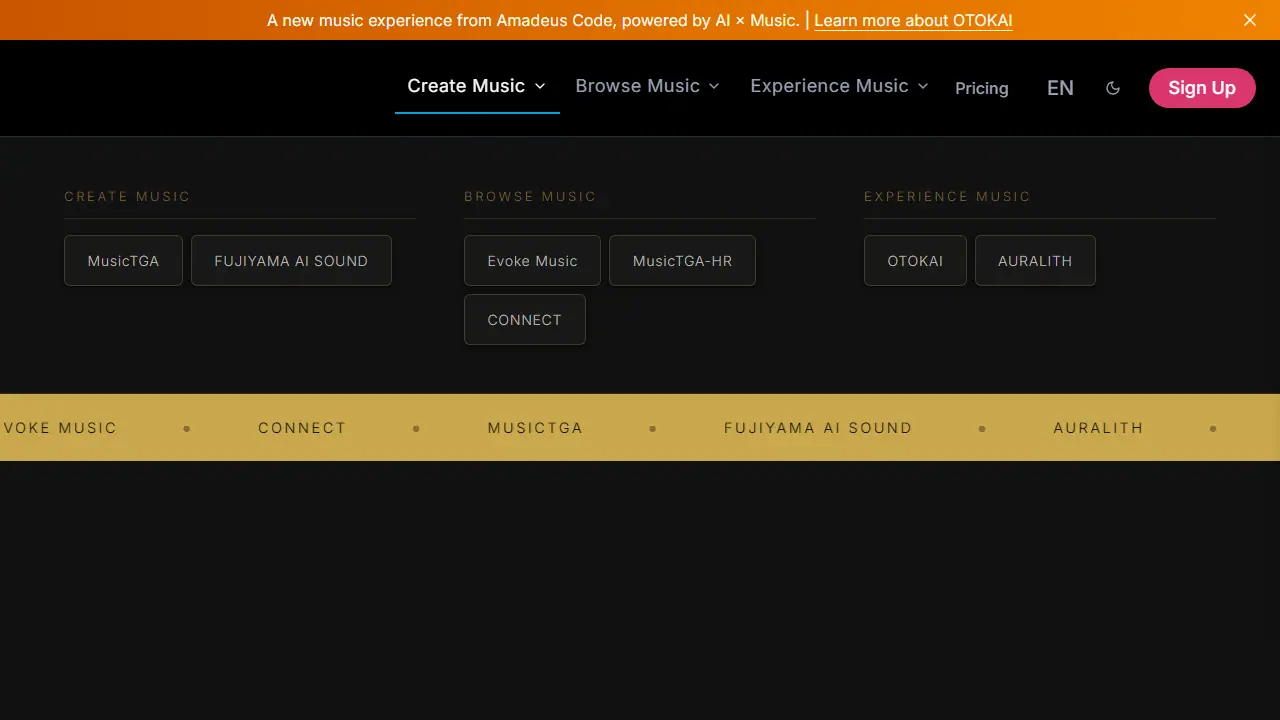Dismiss the orange announcement banner

[1249, 20]
